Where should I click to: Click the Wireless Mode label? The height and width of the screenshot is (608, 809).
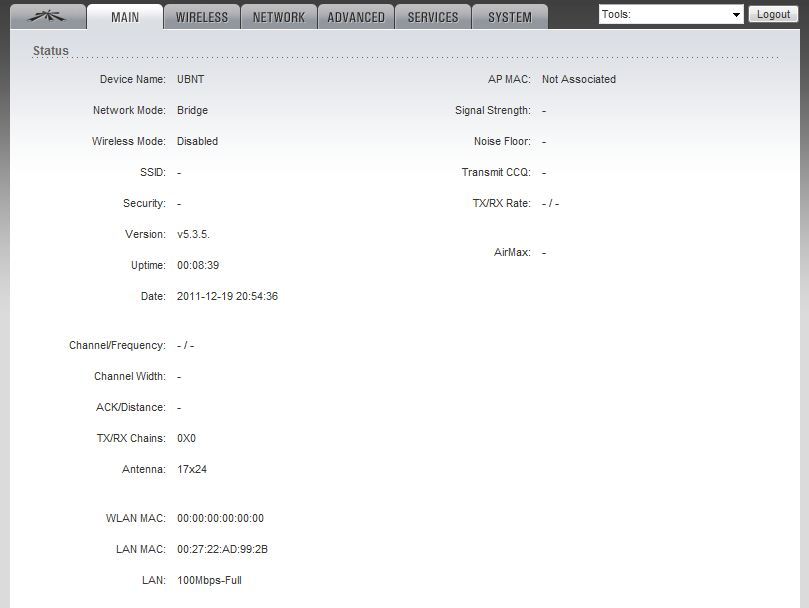coord(129,141)
